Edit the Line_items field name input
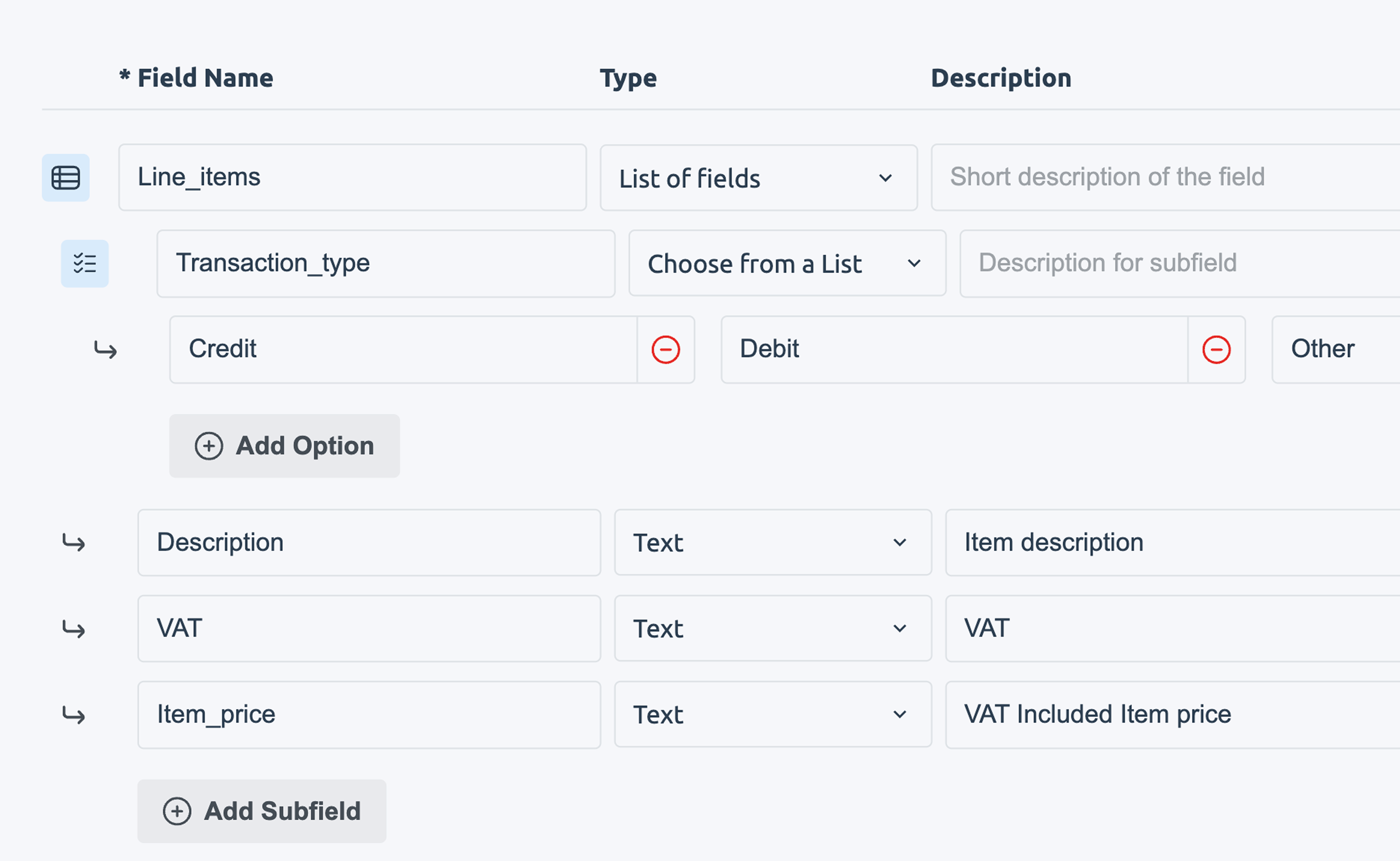Viewport: 1400px width, 861px height. 352,178
